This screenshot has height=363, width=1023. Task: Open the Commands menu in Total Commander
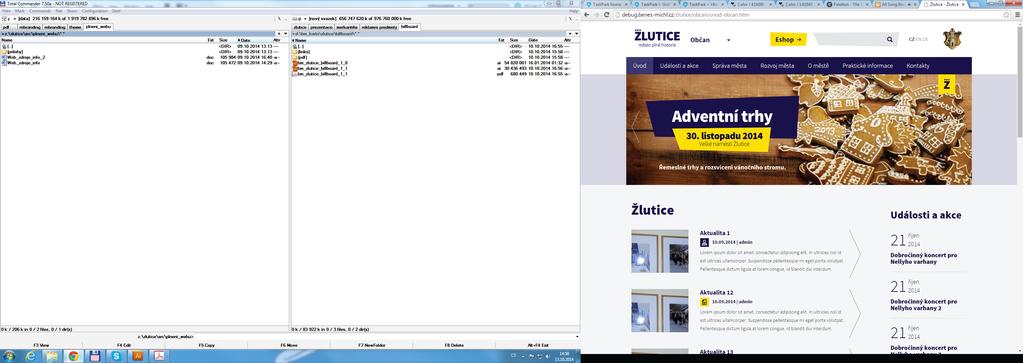point(40,11)
